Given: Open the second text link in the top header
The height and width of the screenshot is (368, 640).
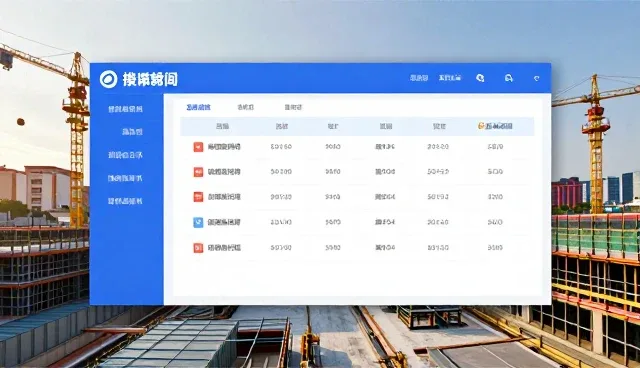Looking at the screenshot, I should pyautogui.click(x=450, y=78).
